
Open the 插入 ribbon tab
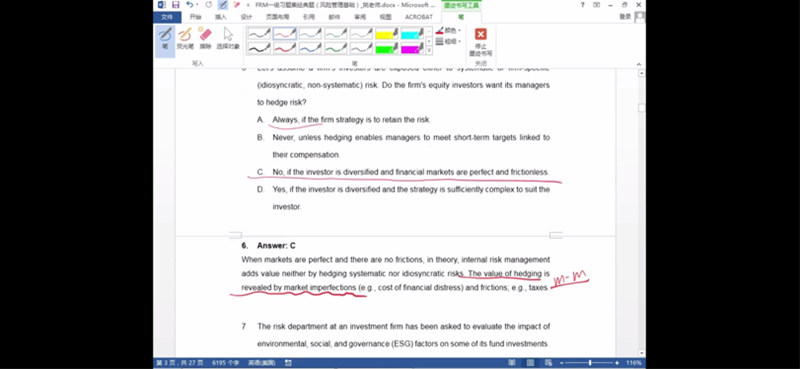click(220, 17)
